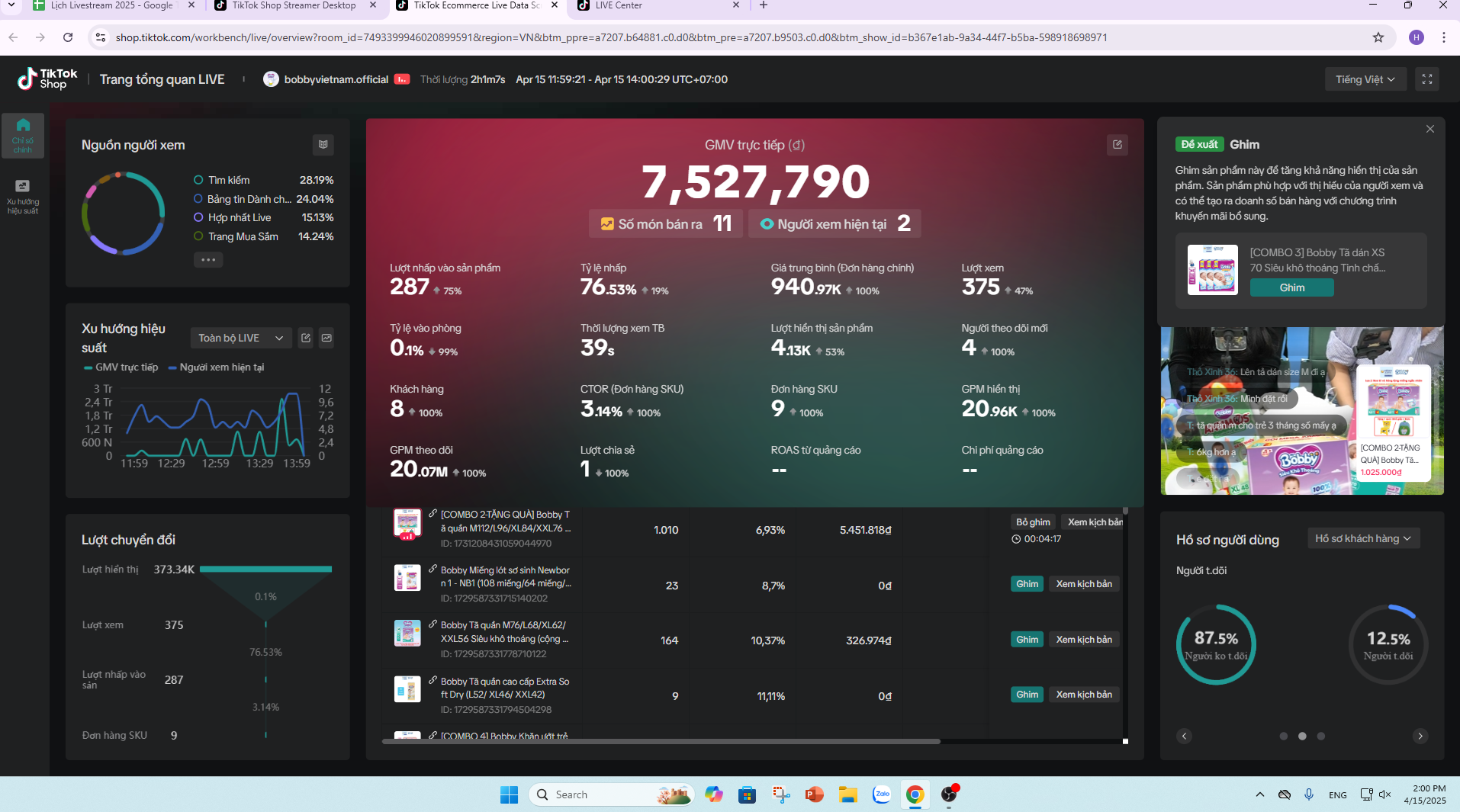Screen dimensions: 1460x812
Task: Click Bỏ ghim for the COMBO 2-TẶNG QUÀ product
Action: pos(1033,522)
